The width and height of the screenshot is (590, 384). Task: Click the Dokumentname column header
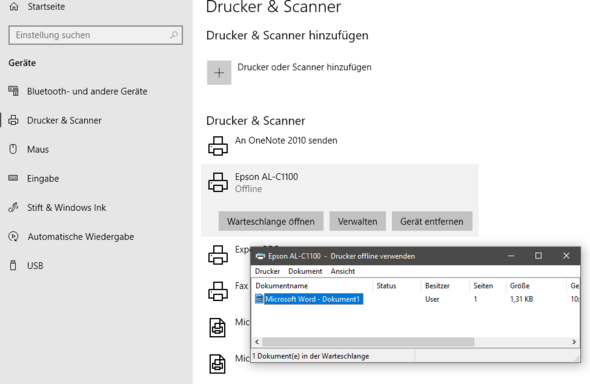[312, 286]
